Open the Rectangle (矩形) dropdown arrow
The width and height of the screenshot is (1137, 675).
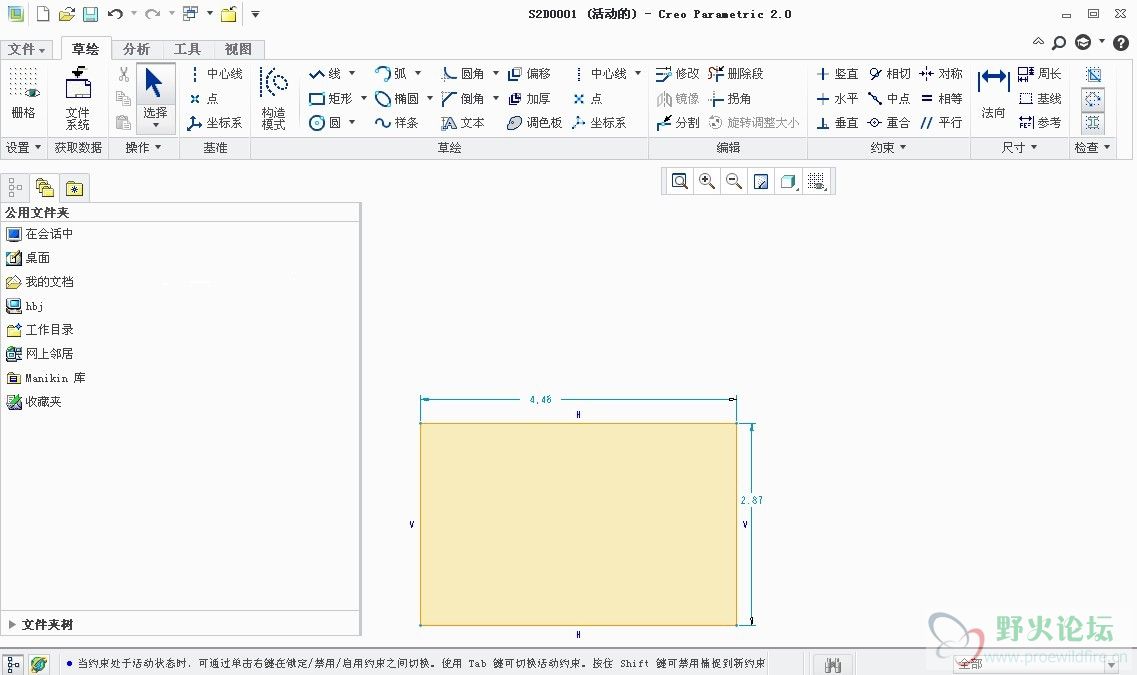pyautogui.click(x=364, y=98)
